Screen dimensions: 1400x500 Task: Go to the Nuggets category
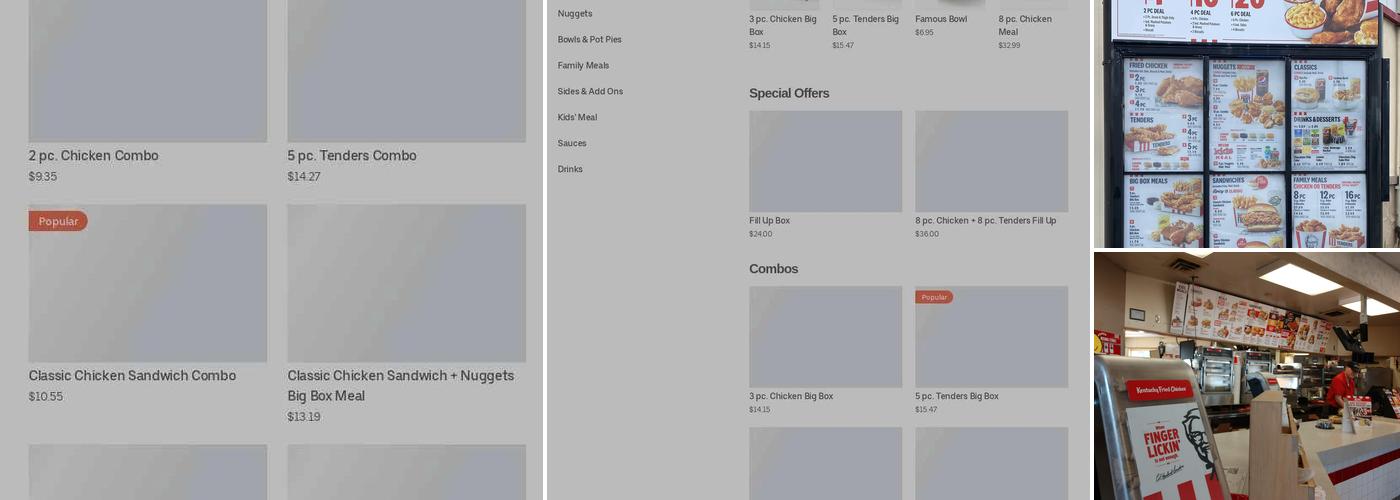click(575, 14)
